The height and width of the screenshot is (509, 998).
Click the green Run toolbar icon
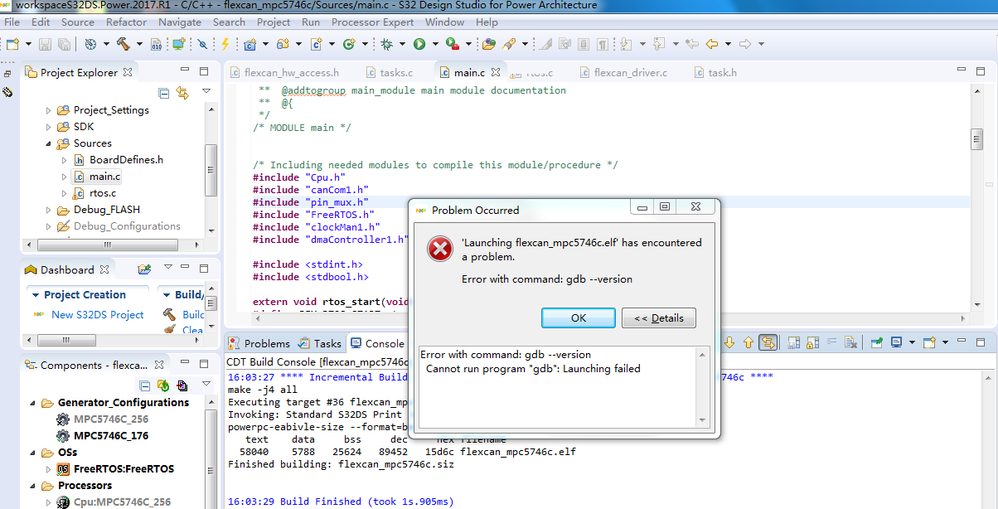pyautogui.click(x=419, y=44)
